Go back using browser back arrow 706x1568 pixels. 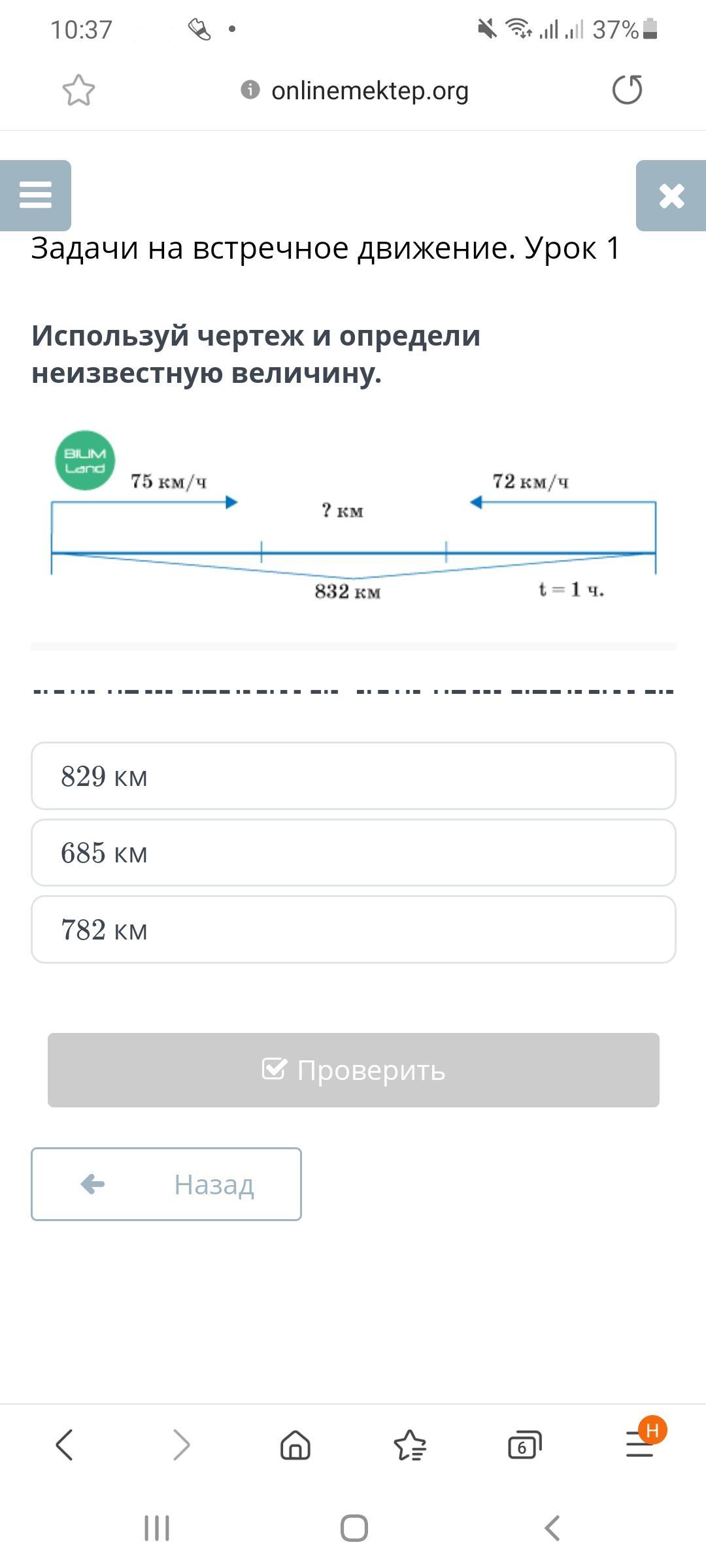pyautogui.click(x=64, y=1445)
